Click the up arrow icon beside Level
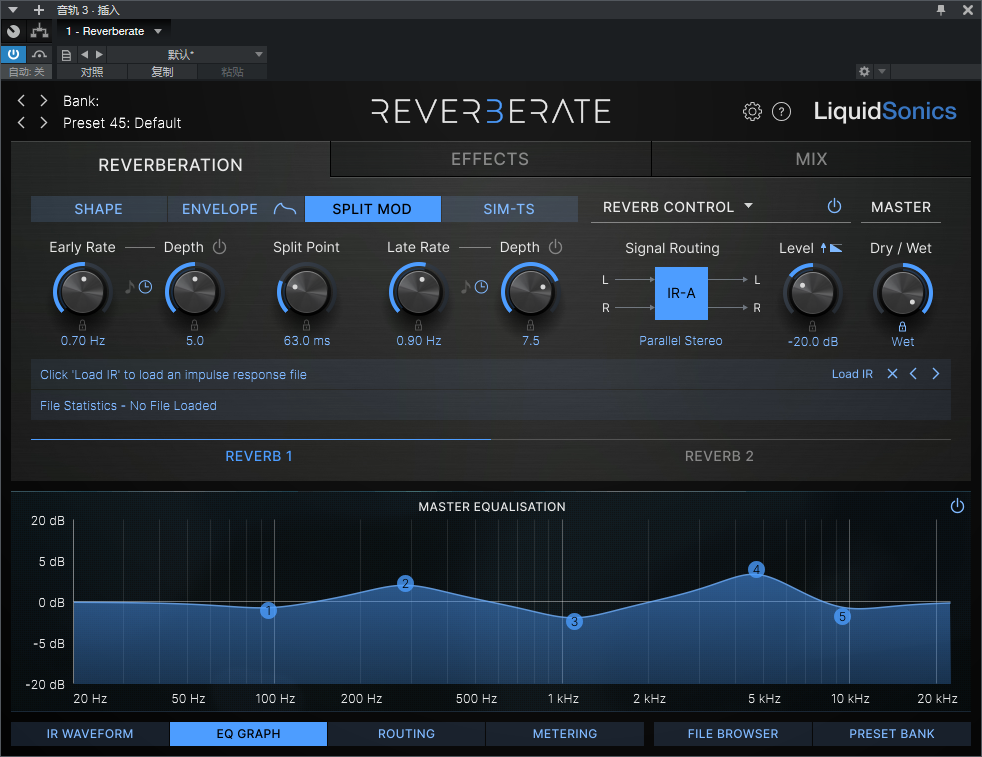Image resolution: width=982 pixels, height=757 pixels. [x=824, y=248]
